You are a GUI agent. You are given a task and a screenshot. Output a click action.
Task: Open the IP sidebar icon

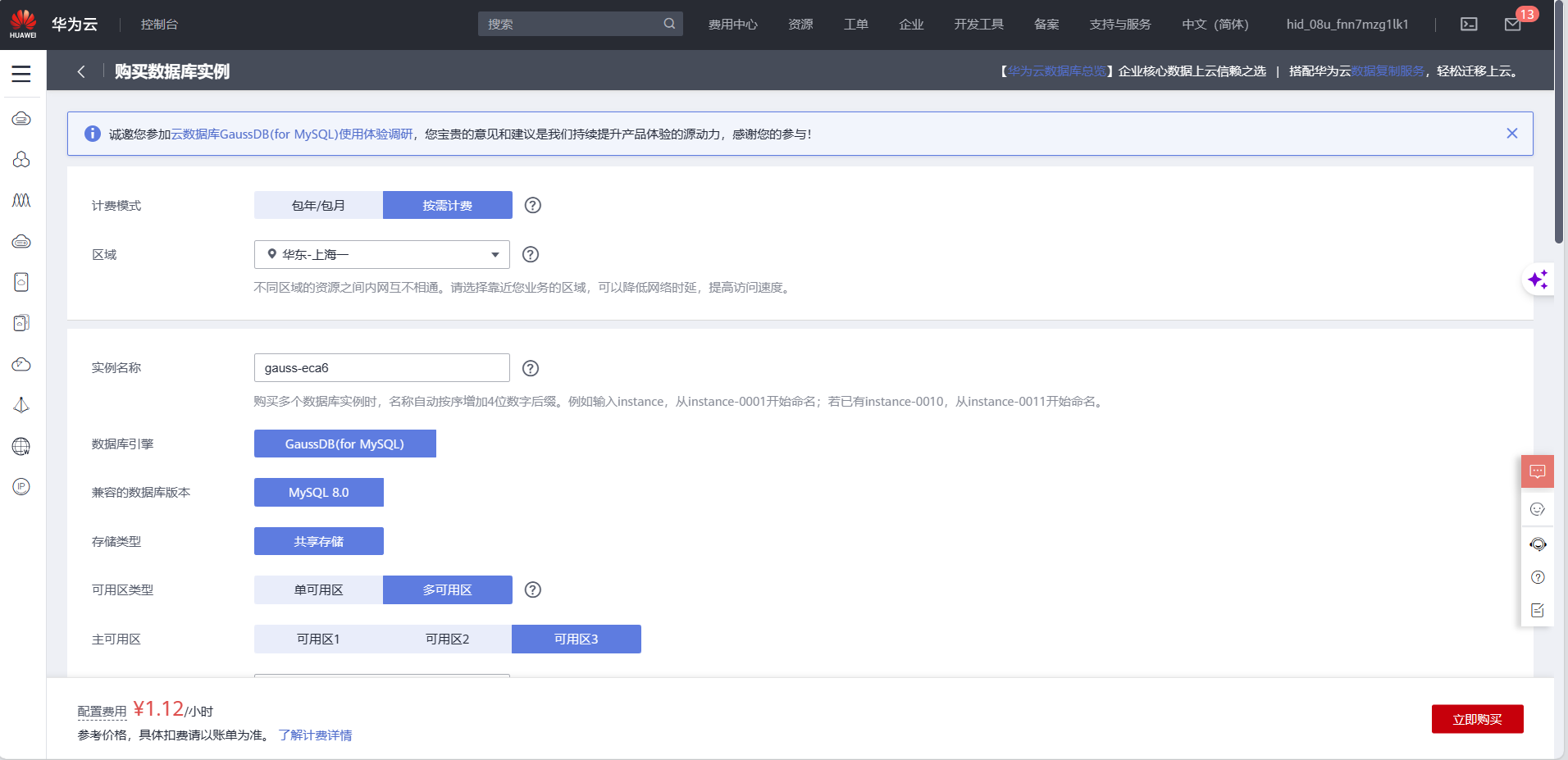pyautogui.click(x=21, y=486)
